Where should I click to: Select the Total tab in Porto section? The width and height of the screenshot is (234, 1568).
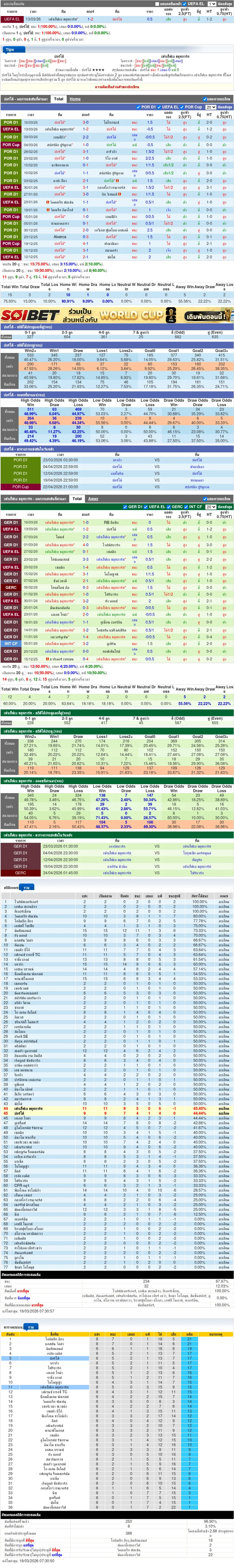(x=58, y=99)
